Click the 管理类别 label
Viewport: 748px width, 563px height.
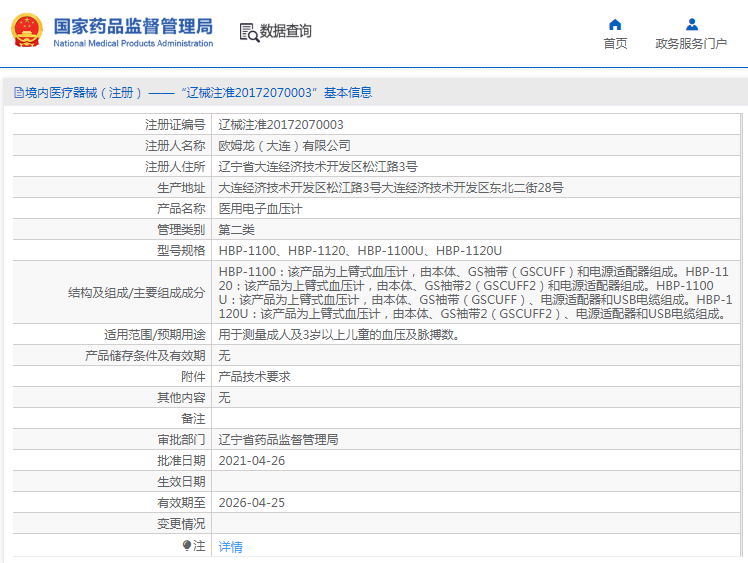pyautogui.click(x=181, y=229)
